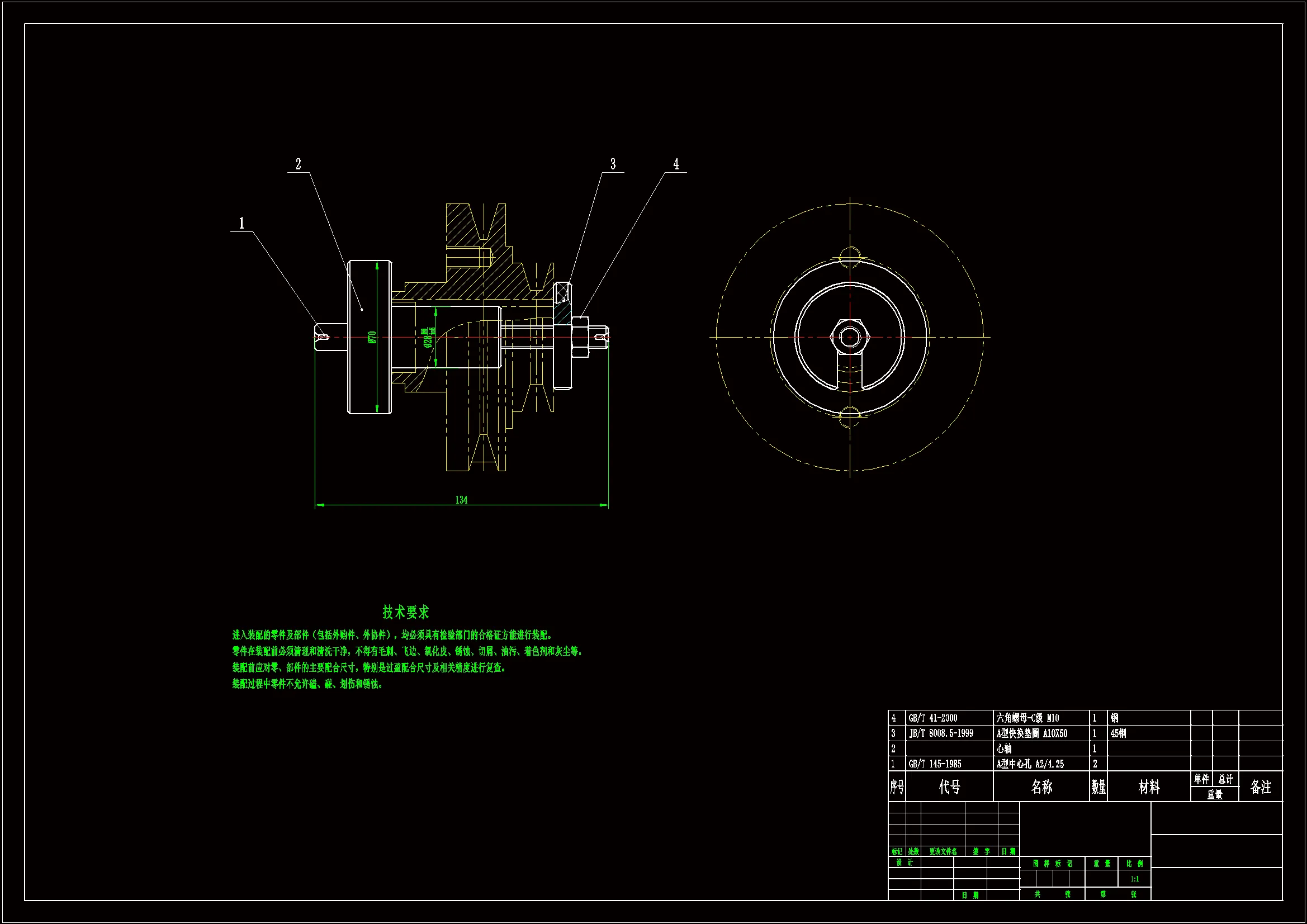Select the Ø70 diameter dimension text
Image resolution: width=1307 pixels, height=924 pixels.
[372, 337]
